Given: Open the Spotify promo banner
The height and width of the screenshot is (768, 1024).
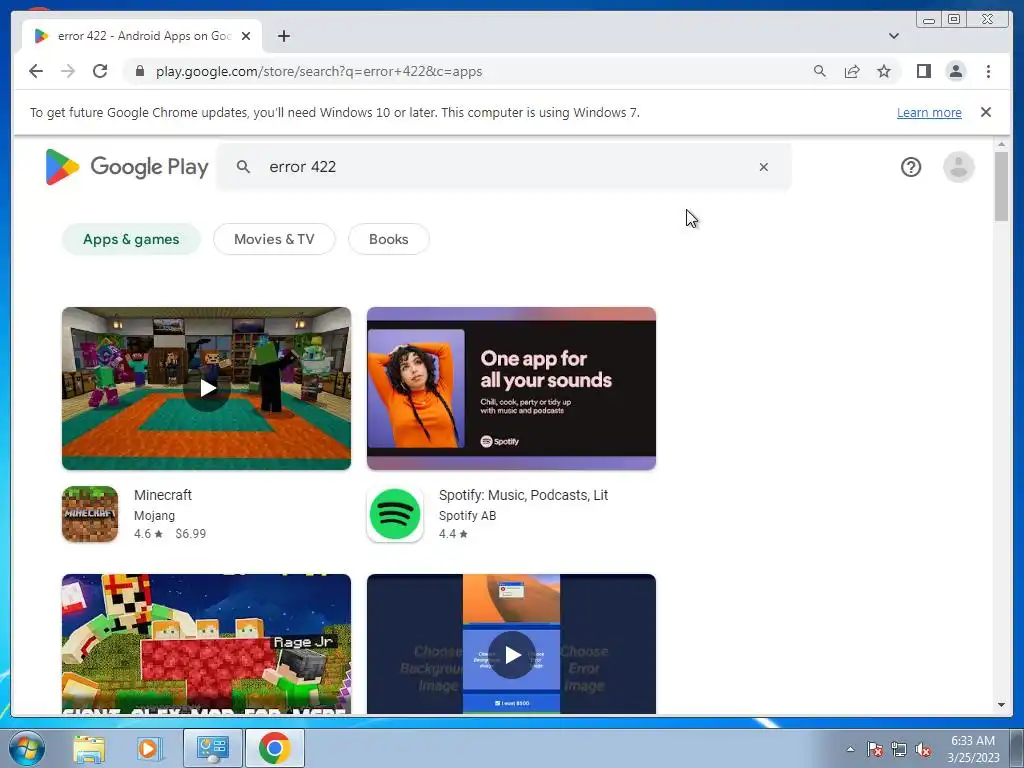Looking at the screenshot, I should tap(511, 389).
